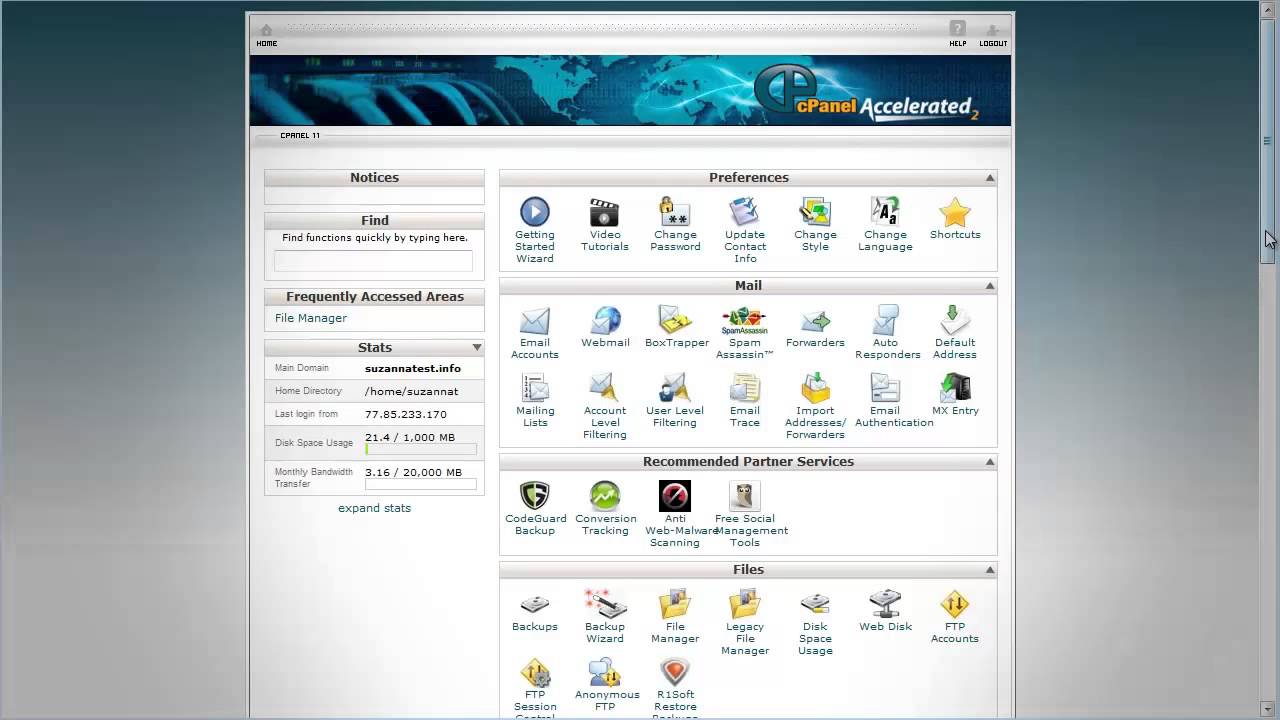Open mail Forwarders

point(815,326)
